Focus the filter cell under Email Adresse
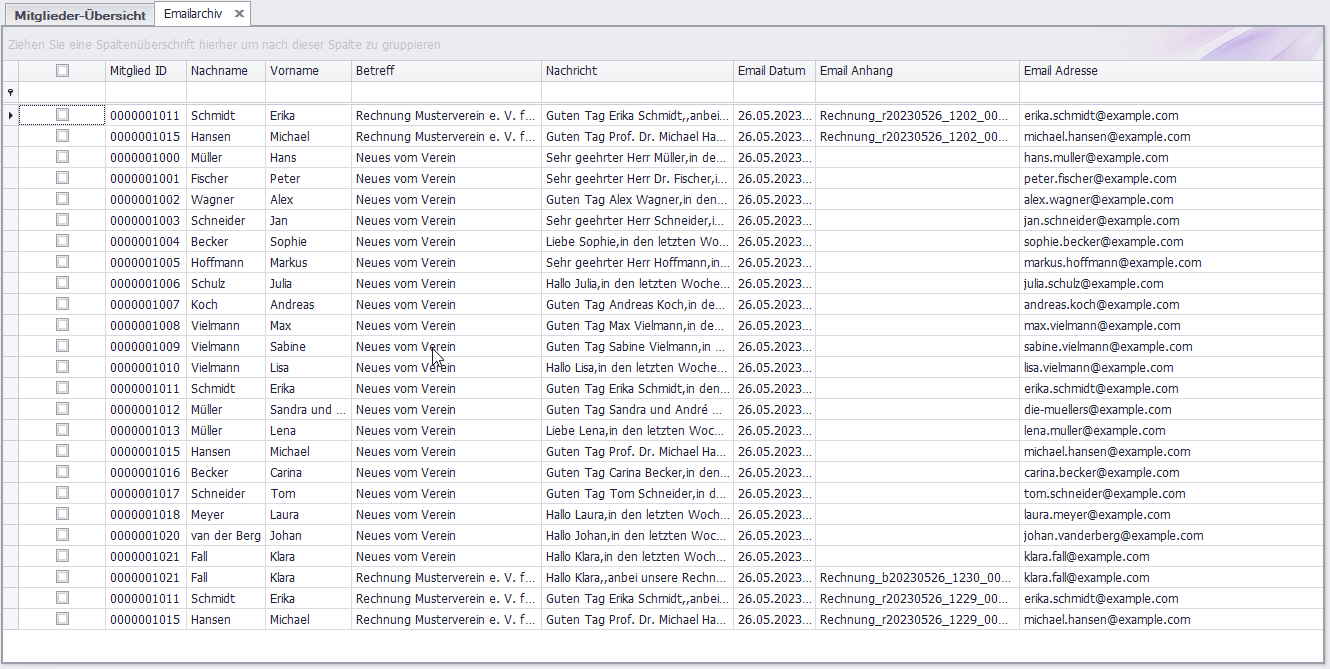Screen dimensions: 1330x669 pos(1170,92)
